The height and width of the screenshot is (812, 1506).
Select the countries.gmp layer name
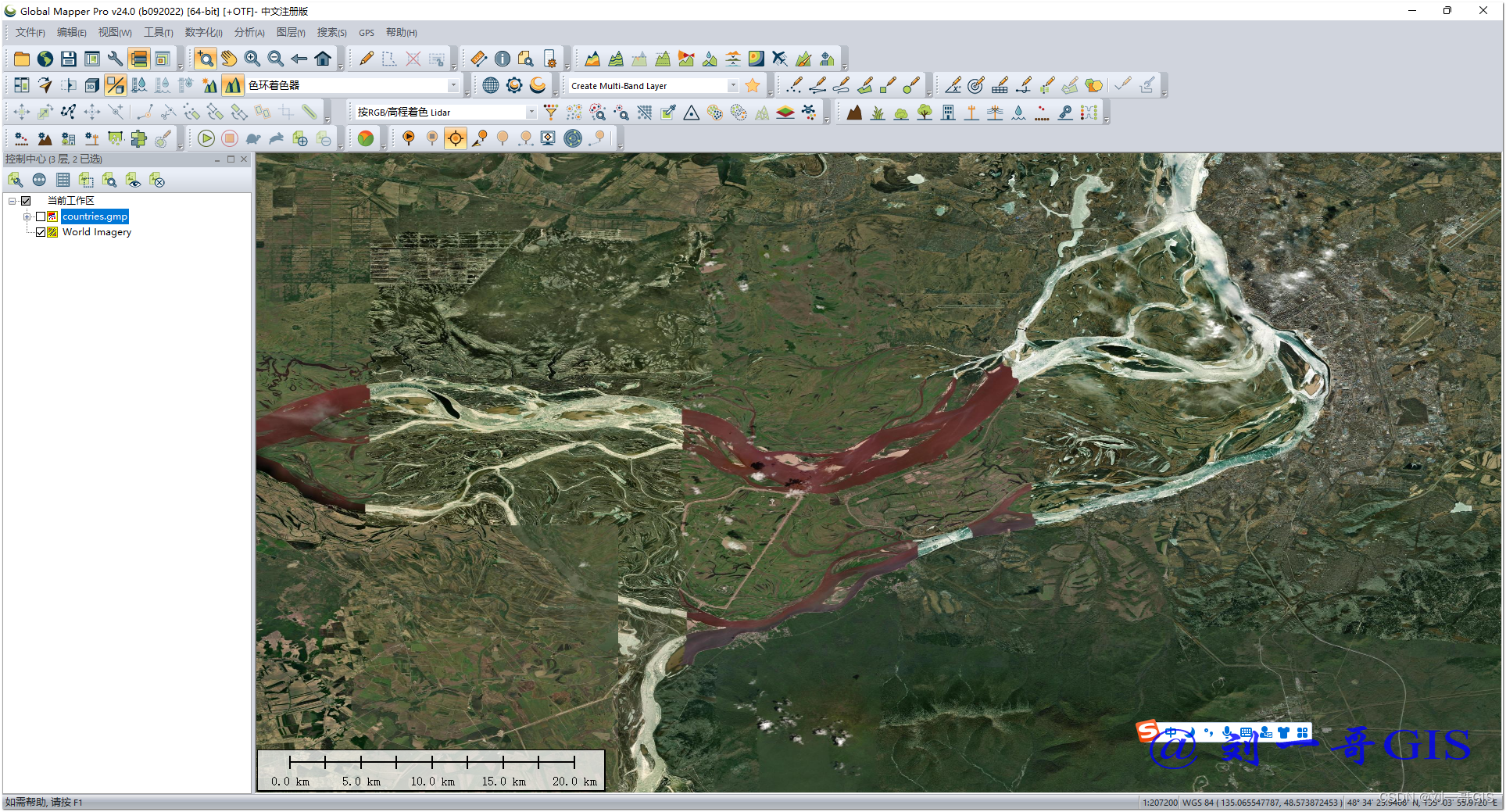(x=95, y=216)
